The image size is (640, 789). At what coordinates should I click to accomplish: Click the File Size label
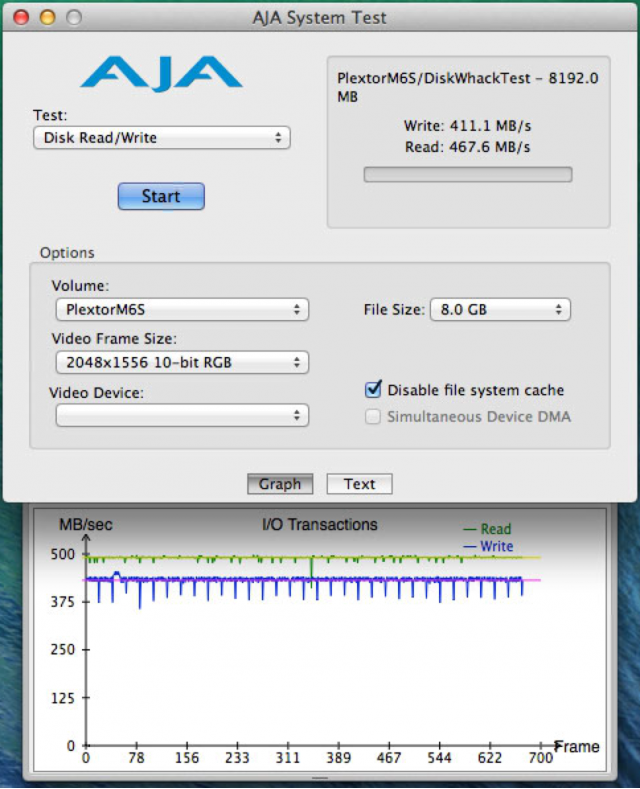(x=394, y=309)
